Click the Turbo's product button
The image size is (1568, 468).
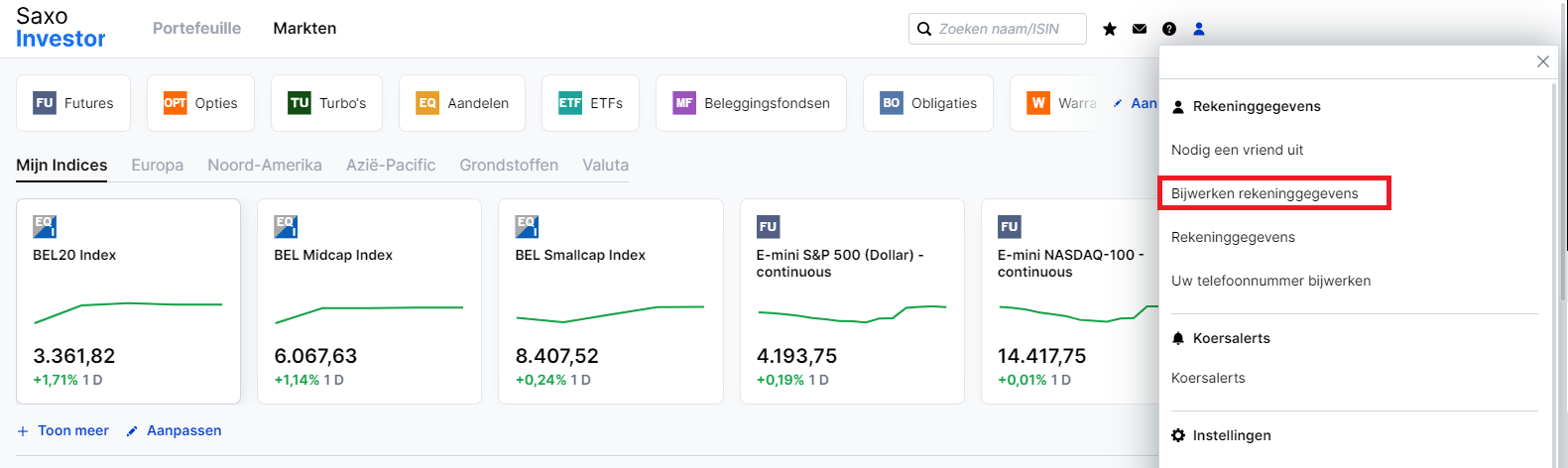click(327, 103)
